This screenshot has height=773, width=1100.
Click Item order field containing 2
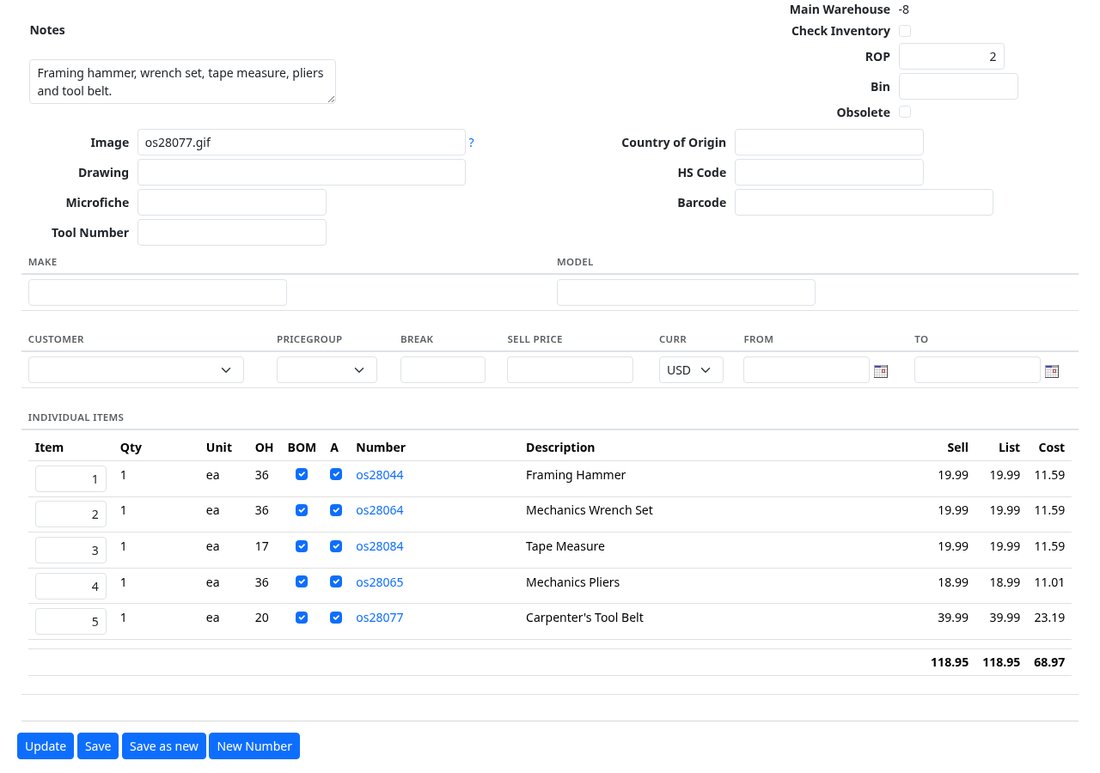71,514
